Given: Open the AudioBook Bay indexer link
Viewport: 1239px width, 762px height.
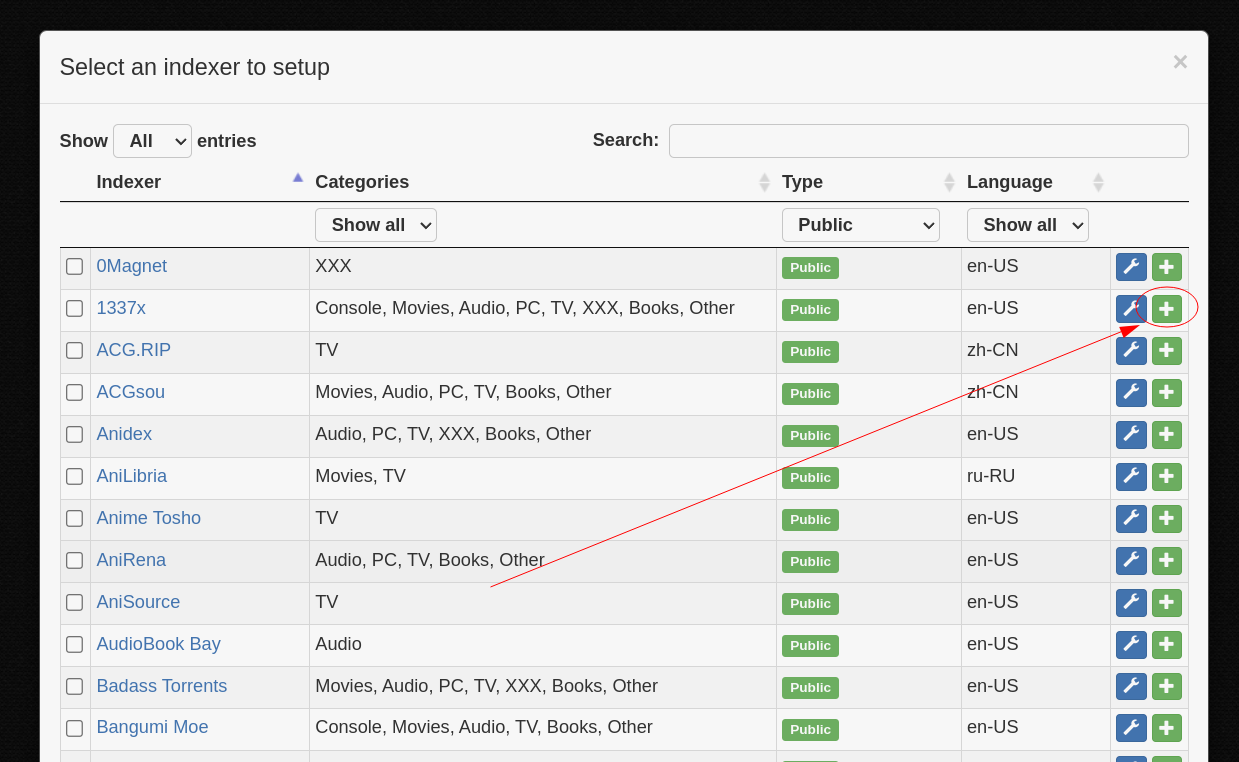Looking at the screenshot, I should pos(159,644).
